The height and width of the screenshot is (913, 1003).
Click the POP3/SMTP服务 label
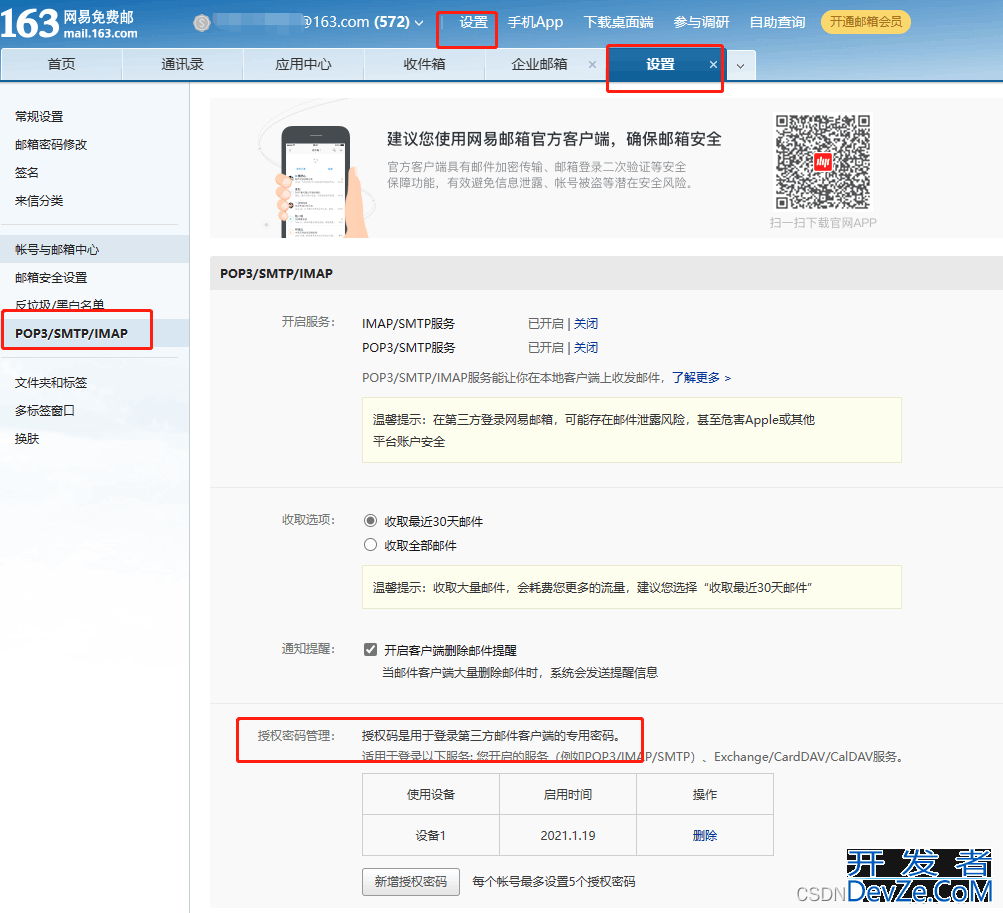[409, 347]
